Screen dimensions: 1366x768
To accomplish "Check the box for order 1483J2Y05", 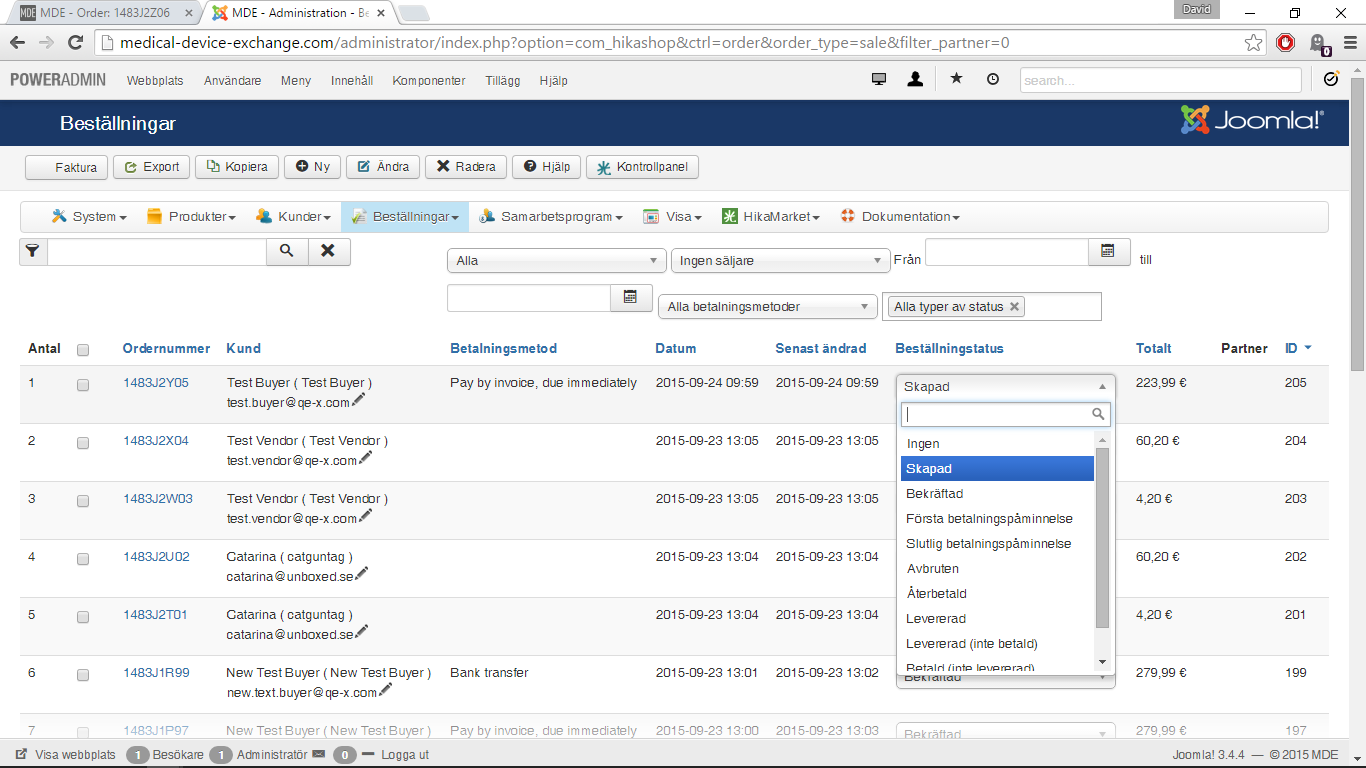I will (x=83, y=385).
